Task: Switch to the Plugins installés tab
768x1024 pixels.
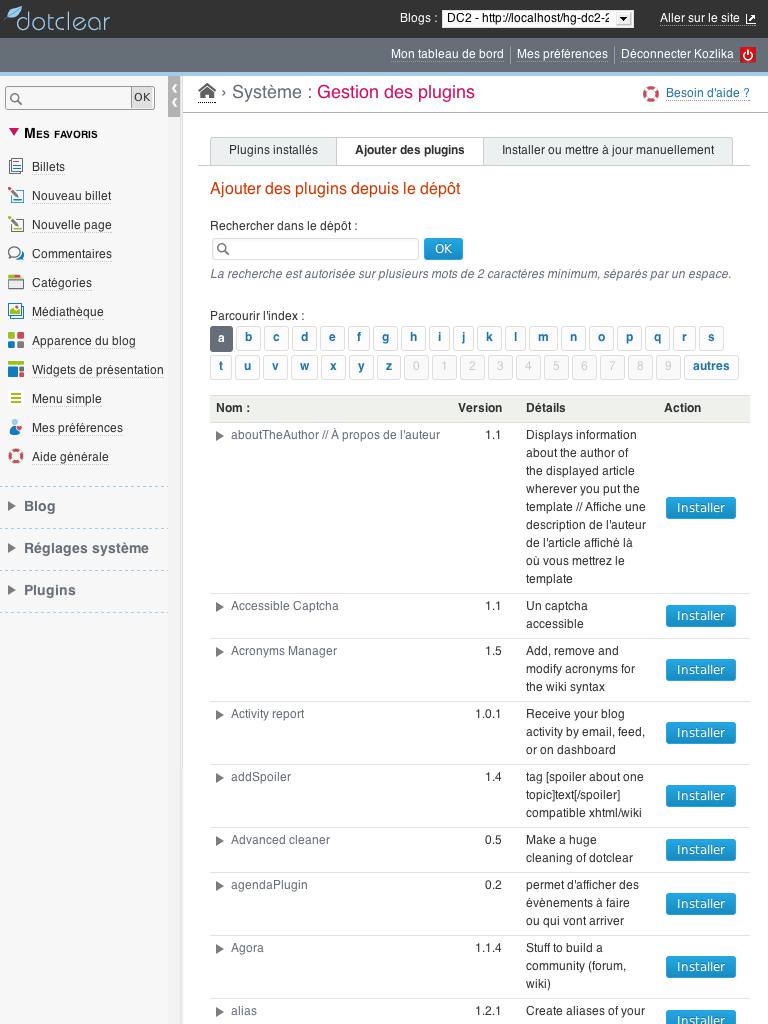Action: tap(273, 150)
